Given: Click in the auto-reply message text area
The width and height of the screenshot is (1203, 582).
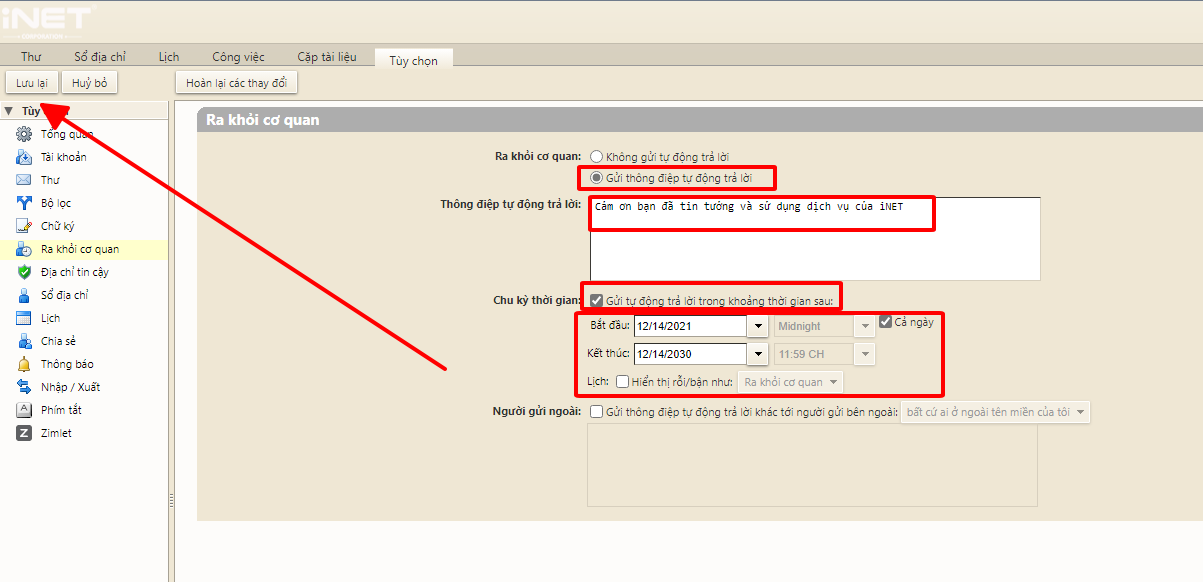Looking at the screenshot, I should click(x=814, y=250).
